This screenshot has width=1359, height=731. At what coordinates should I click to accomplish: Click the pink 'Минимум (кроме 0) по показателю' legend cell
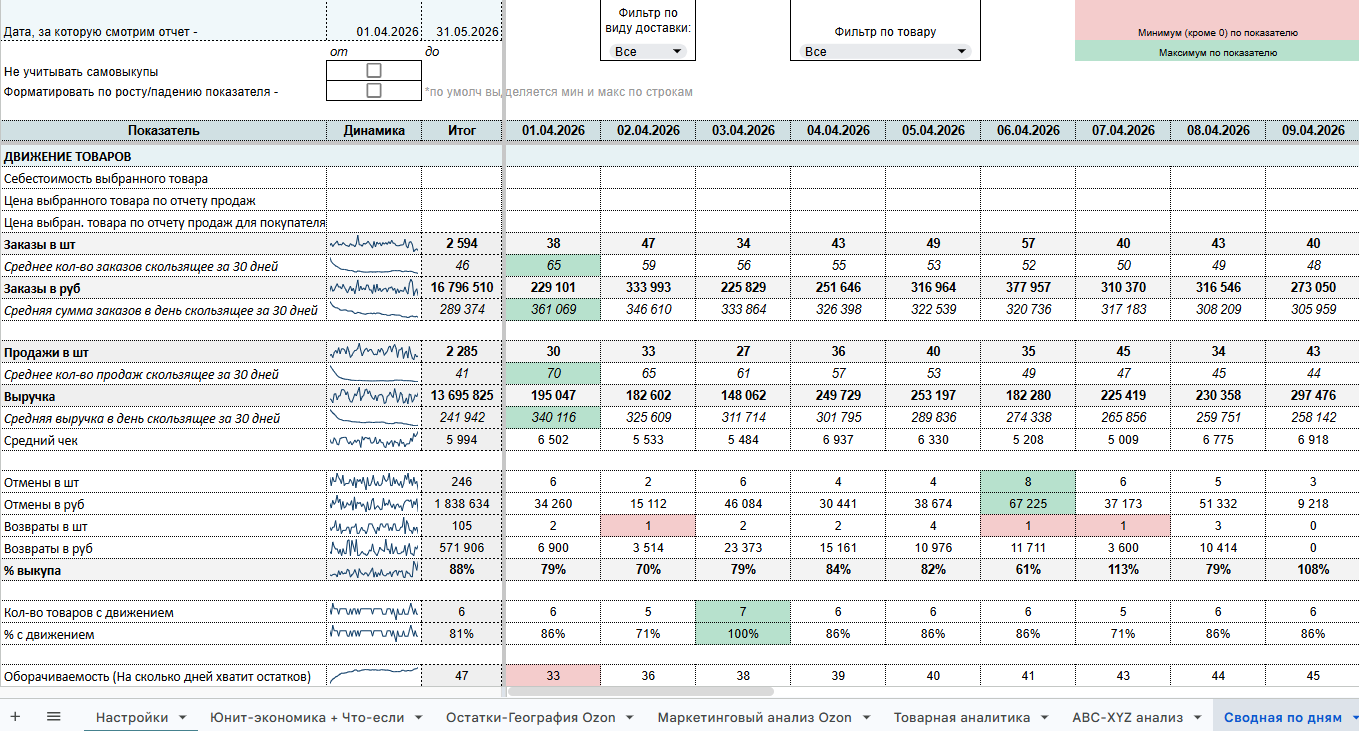1217,20
